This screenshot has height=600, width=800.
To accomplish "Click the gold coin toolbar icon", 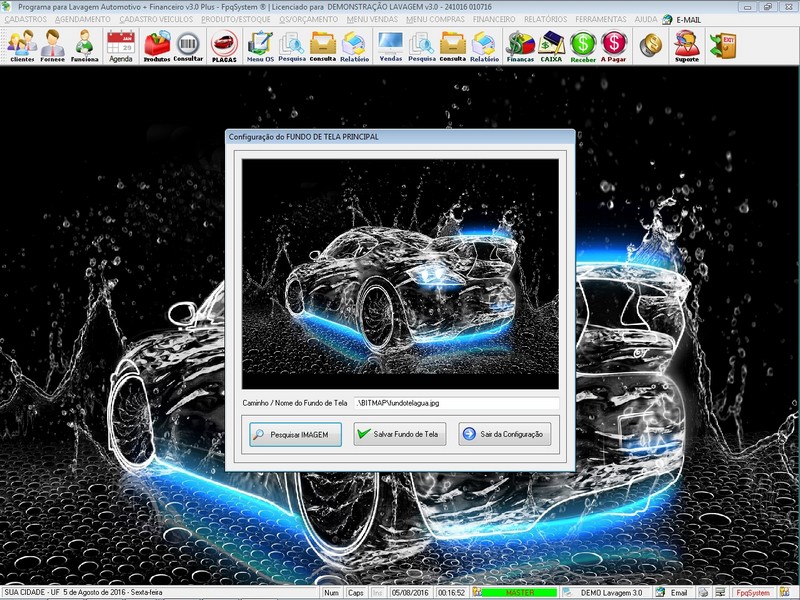I will click(651, 45).
